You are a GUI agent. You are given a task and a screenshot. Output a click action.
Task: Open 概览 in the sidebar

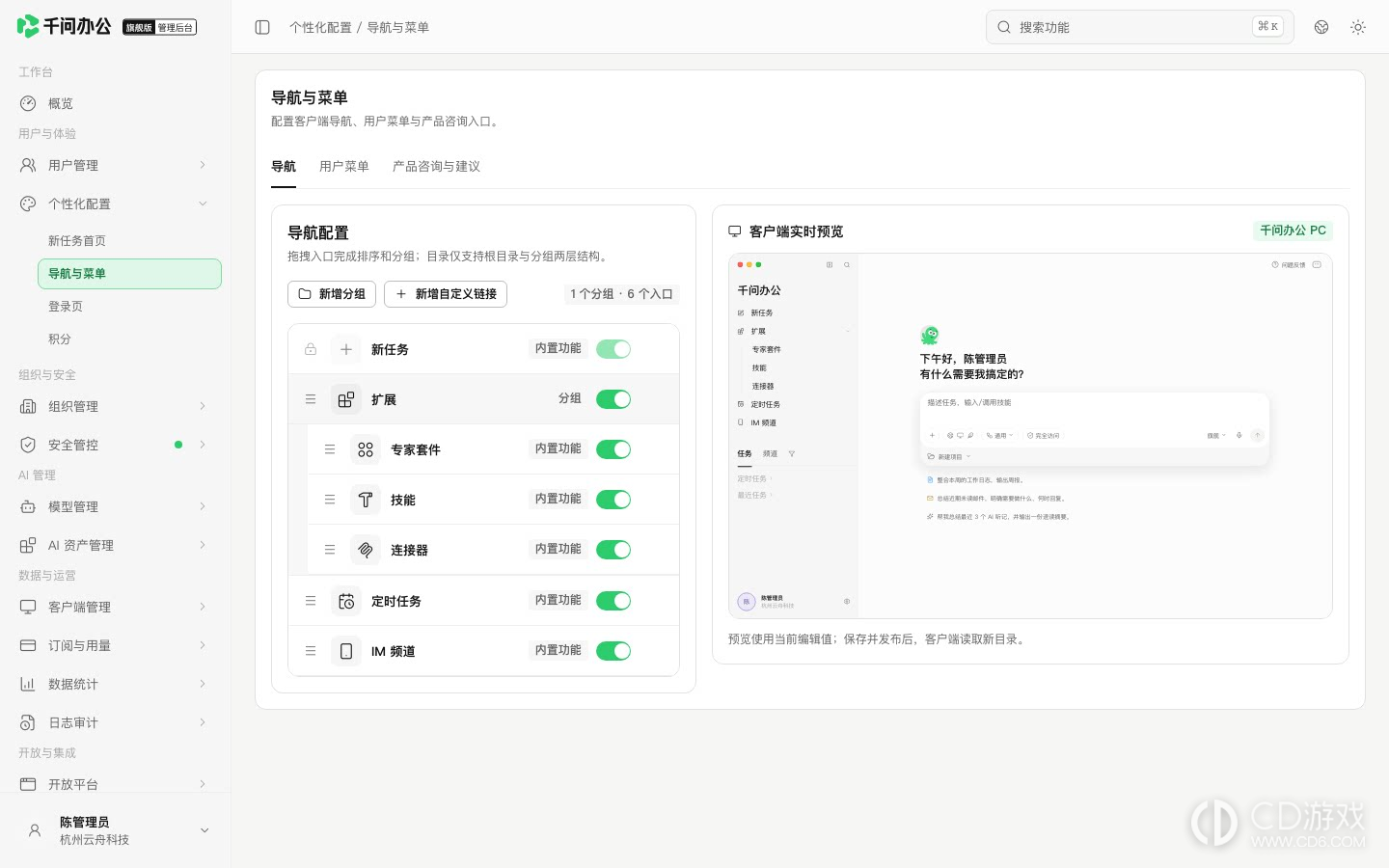click(x=115, y=103)
